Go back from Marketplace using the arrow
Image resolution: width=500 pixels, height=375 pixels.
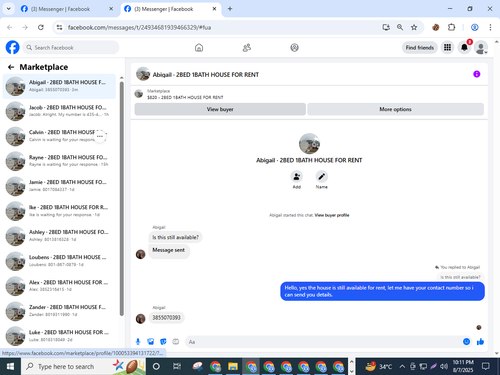(x=11, y=67)
